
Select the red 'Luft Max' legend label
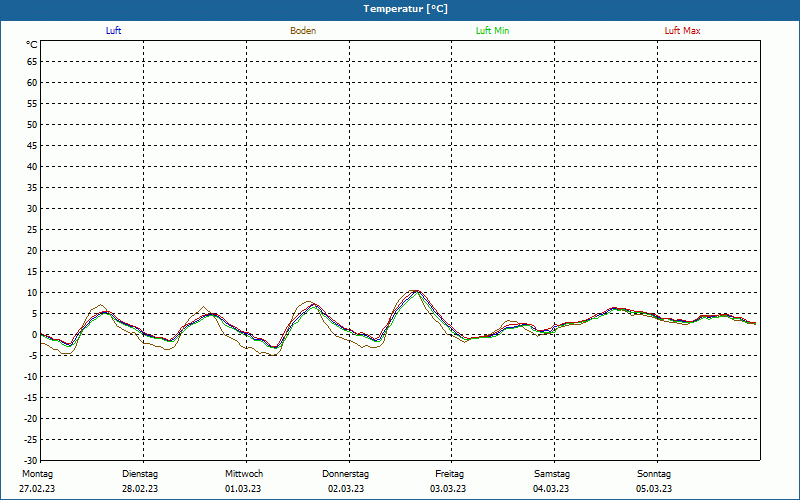(x=682, y=31)
